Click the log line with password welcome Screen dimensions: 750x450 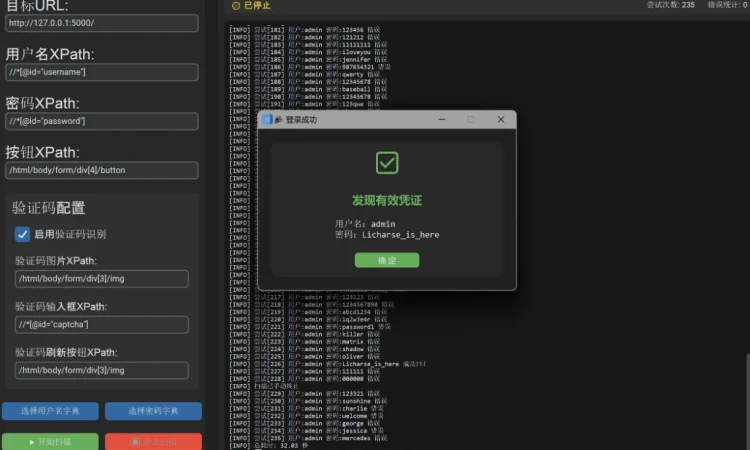306,416
